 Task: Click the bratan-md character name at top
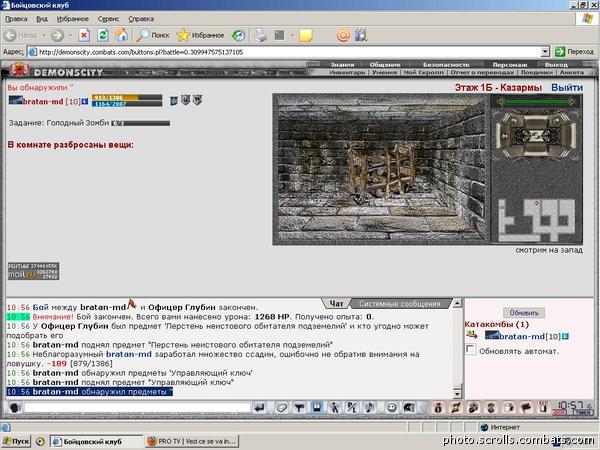coord(44,101)
